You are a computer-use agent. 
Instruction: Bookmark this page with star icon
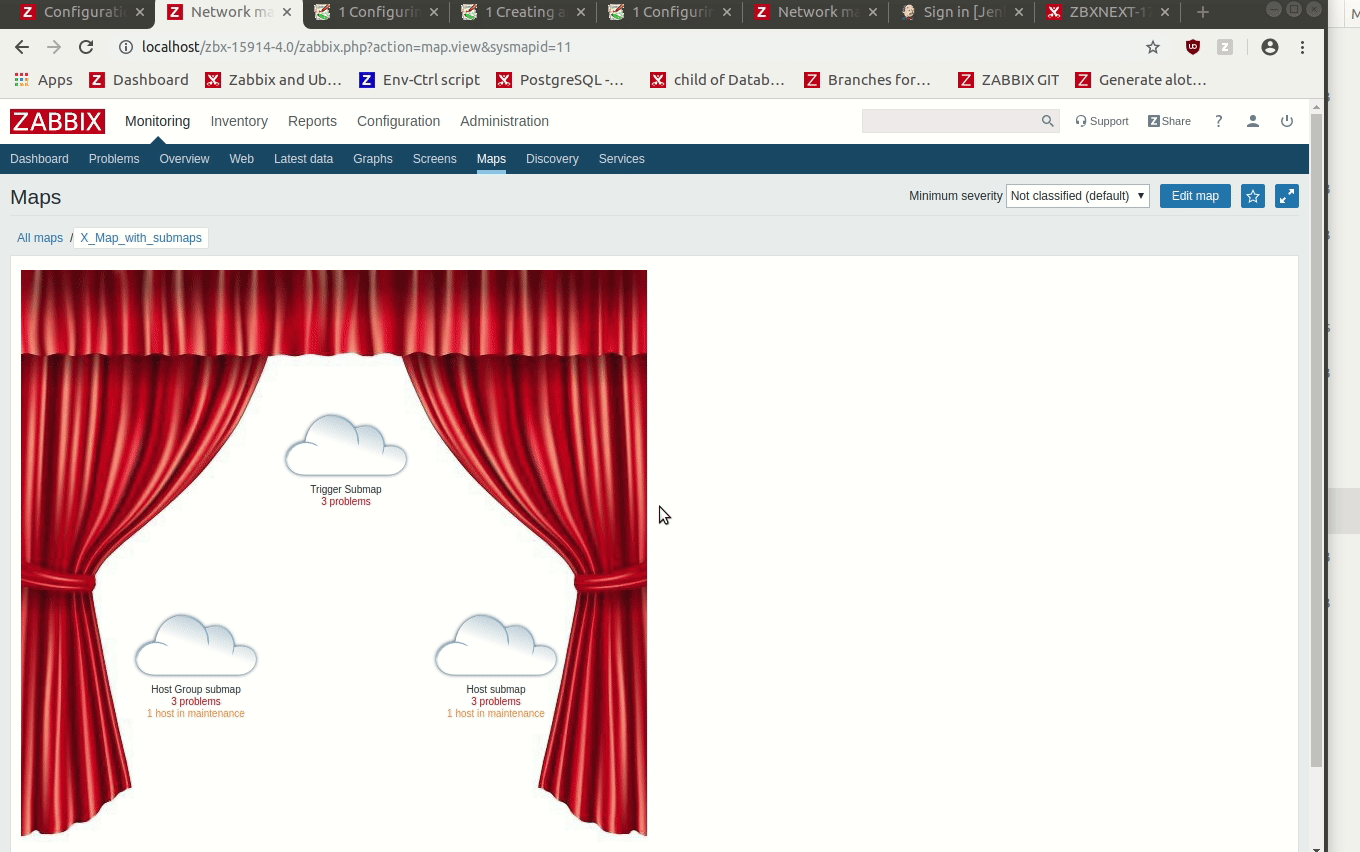point(1153,47)
